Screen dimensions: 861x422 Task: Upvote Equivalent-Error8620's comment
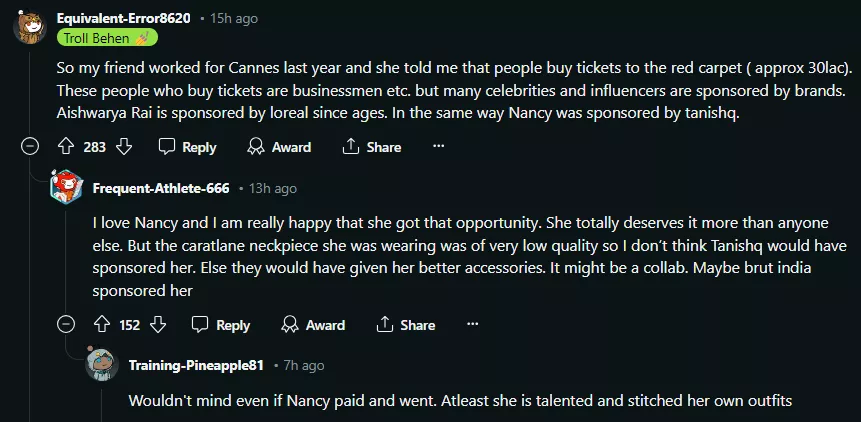(x=67, y=147)
